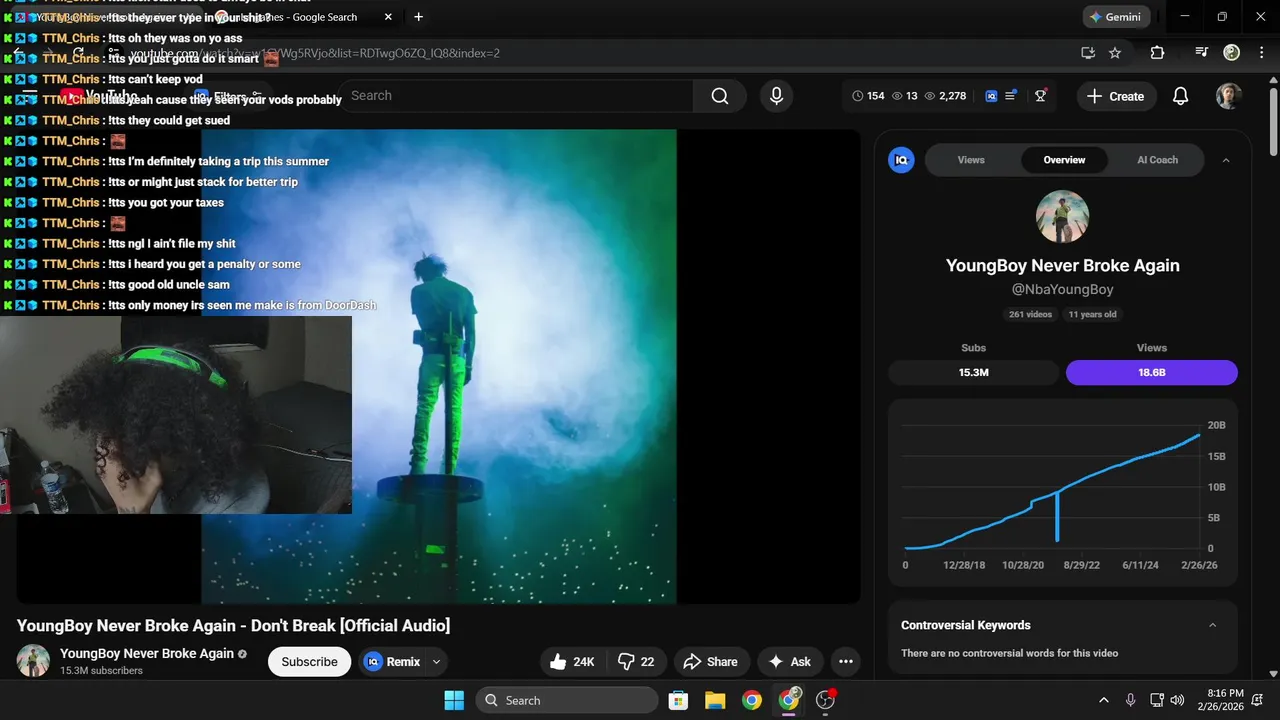Open the Remix button dropdown arrow
This screenshot has height=720, width=1280.
tap(436, 662)
